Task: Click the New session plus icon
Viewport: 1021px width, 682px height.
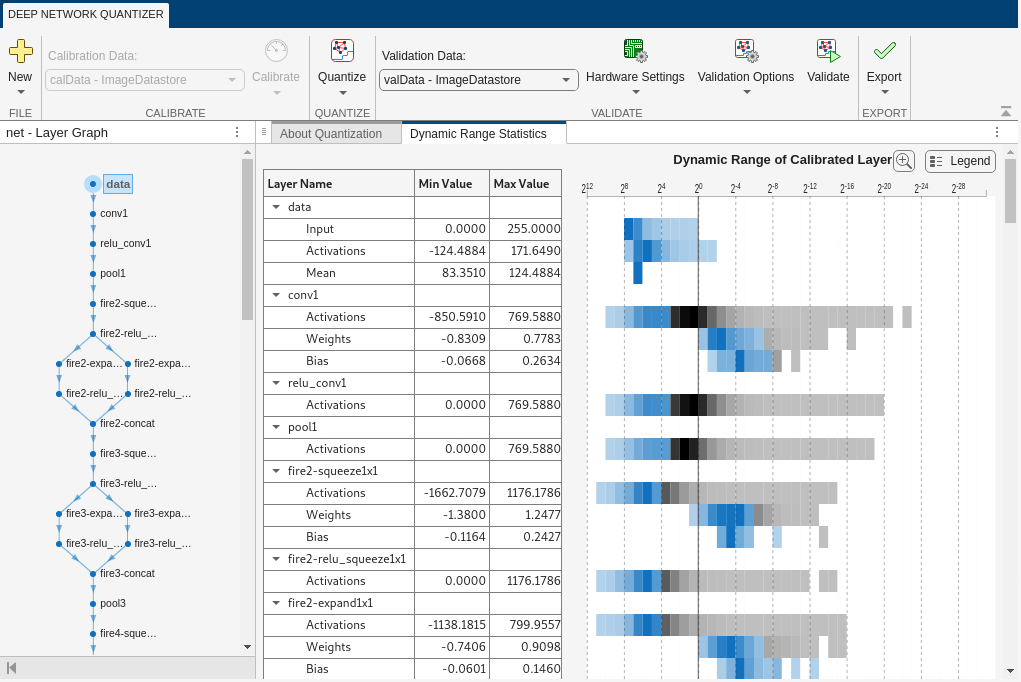Action: (20, 51)
